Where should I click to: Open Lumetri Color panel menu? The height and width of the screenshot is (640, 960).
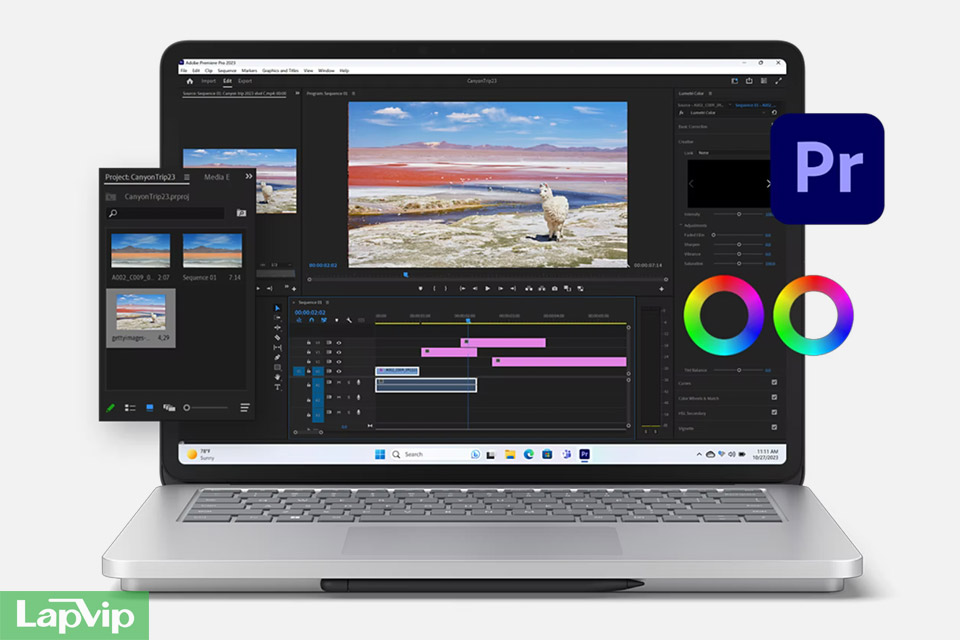coord(710,94)
